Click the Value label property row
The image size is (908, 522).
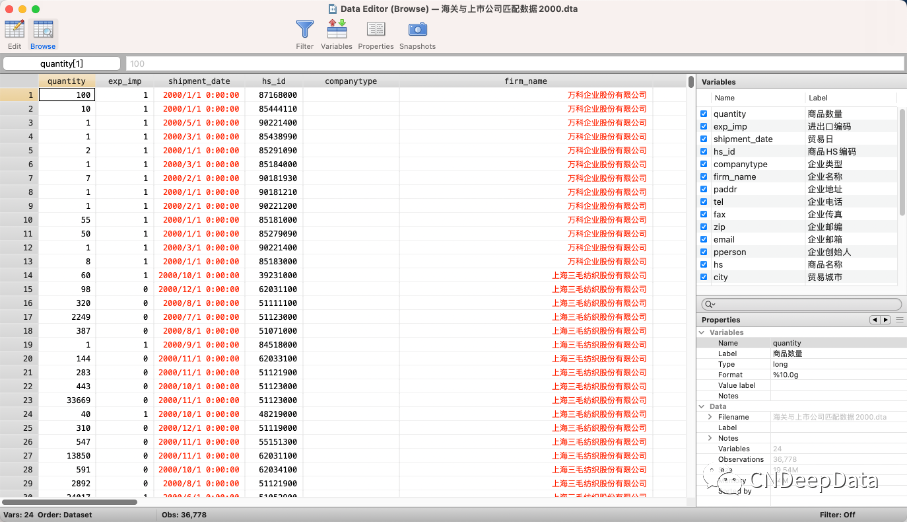tap(801, 385)
